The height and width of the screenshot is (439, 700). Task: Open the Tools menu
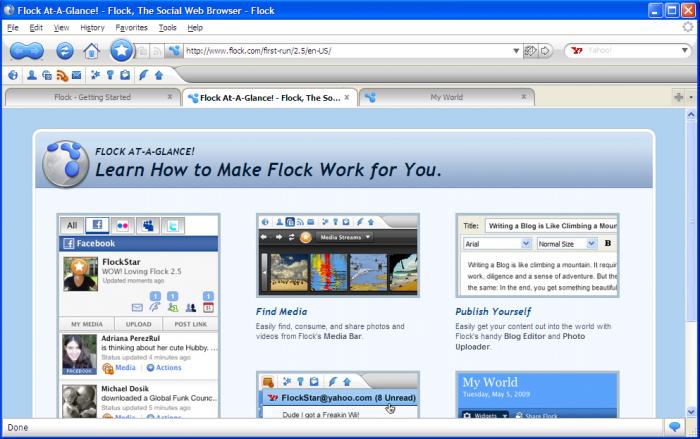click(167, 27)
